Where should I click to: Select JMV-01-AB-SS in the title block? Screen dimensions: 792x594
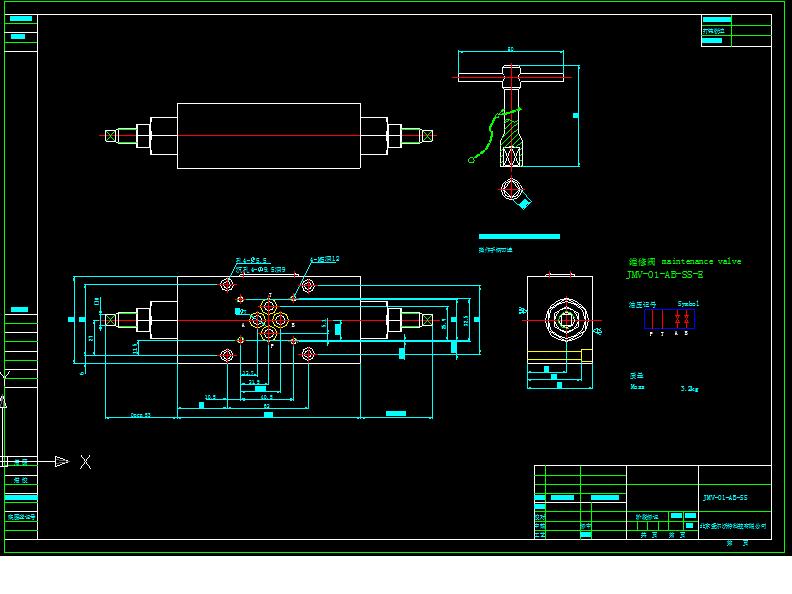[x=725, y=498]
